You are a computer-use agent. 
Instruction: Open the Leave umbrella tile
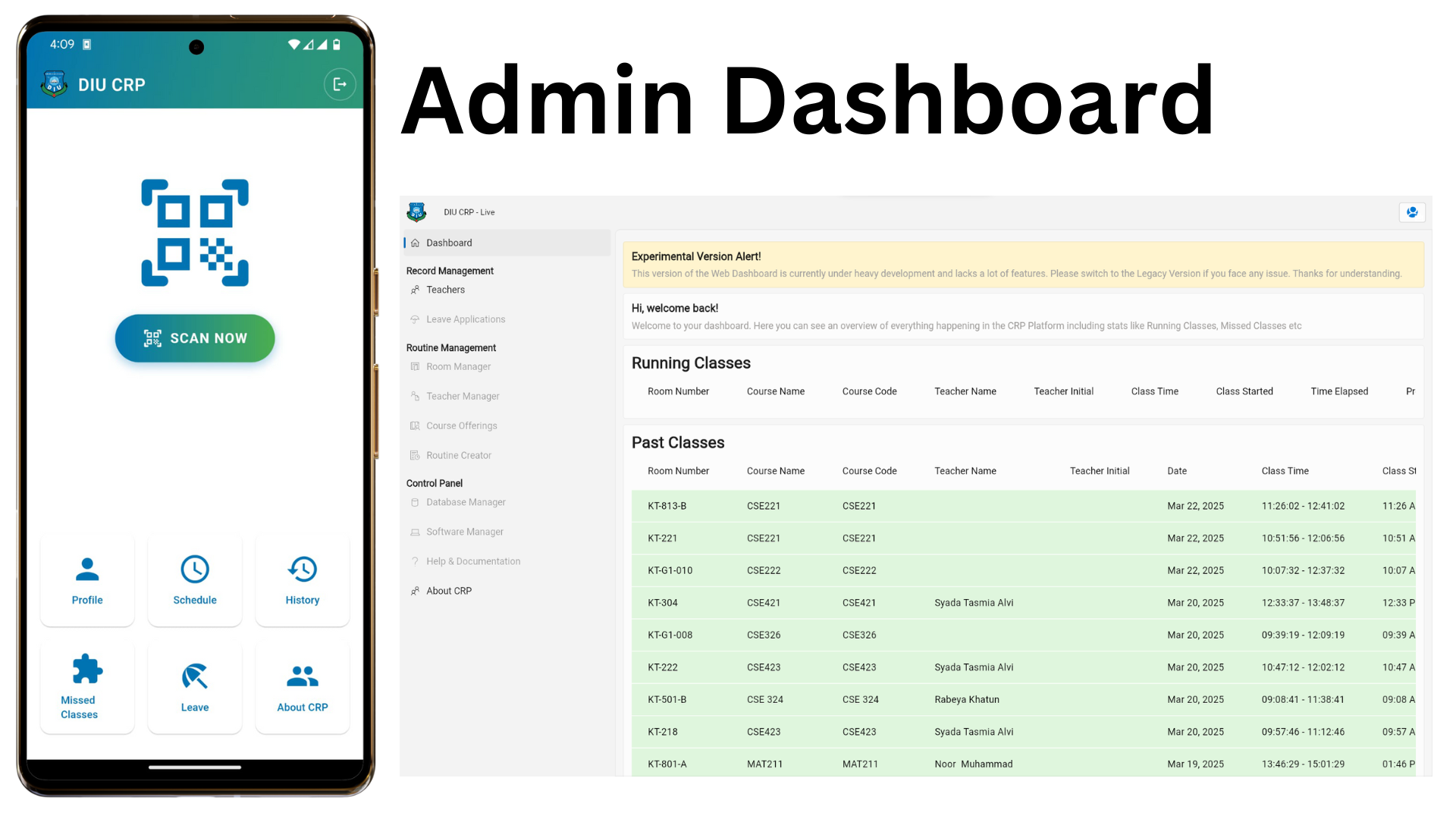(x=195, y=687)
